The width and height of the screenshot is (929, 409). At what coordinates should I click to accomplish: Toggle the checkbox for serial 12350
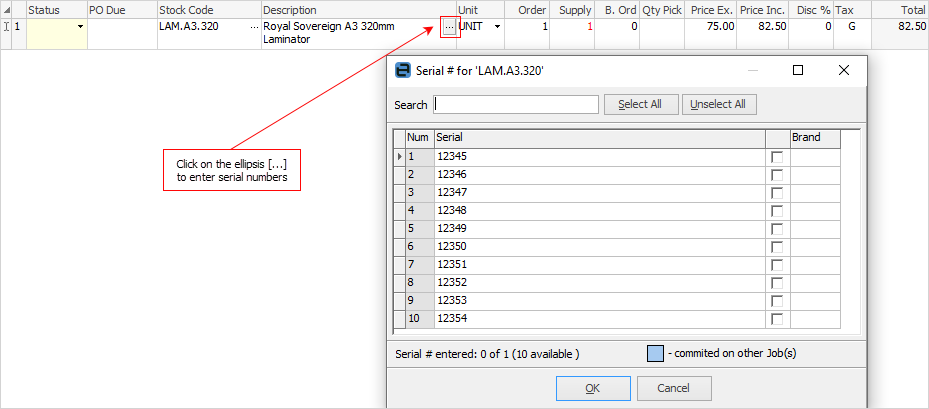(x=777, y=247)
